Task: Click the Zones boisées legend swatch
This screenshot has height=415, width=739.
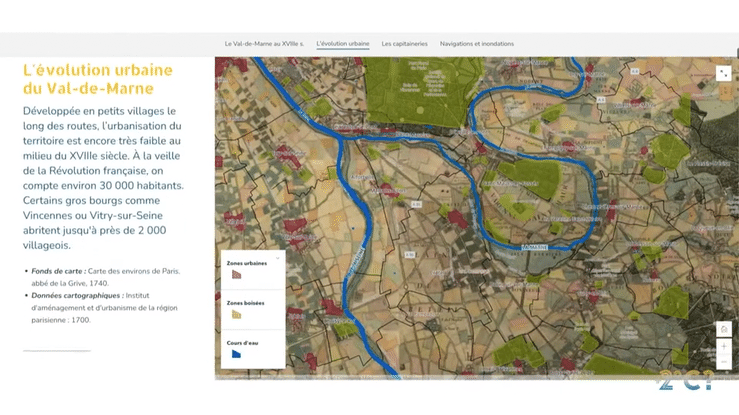Action: tap(237, 315)
